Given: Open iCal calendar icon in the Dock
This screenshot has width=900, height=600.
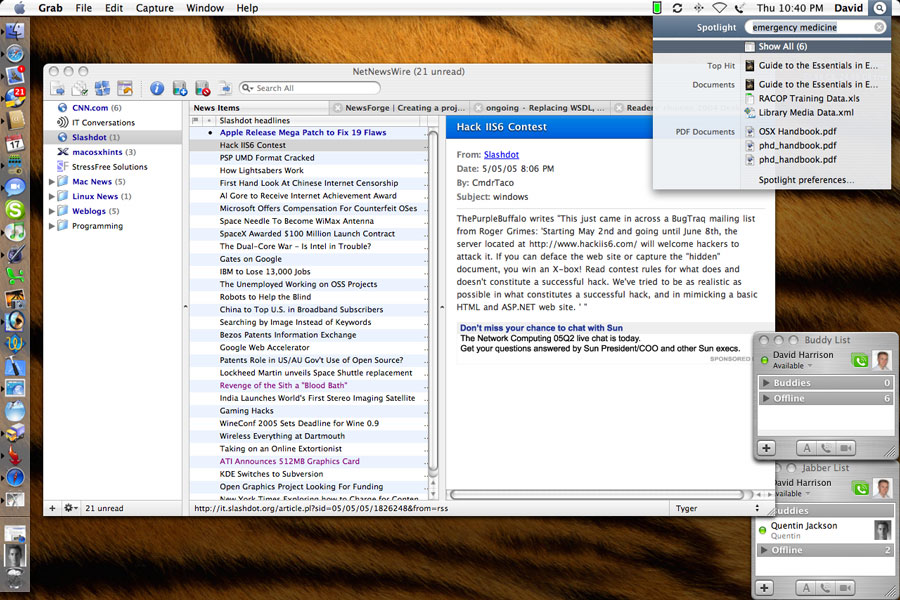Looking at the screenshot, I should (x=14, y=142).
